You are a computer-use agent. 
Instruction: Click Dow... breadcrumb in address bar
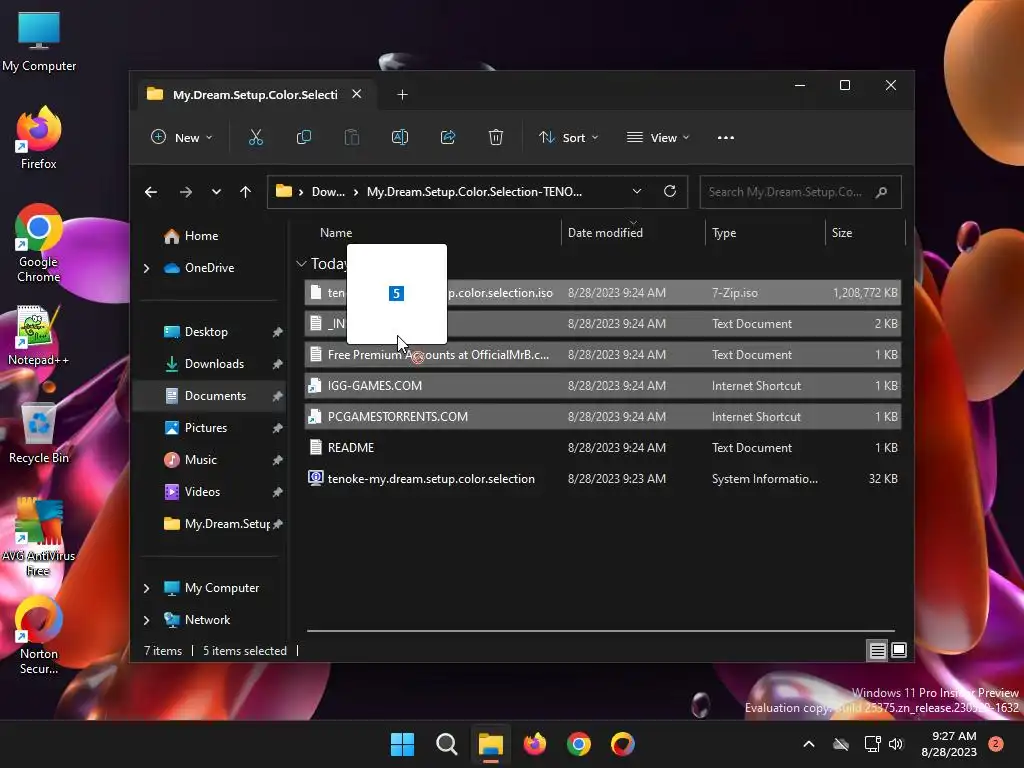click(328, 192)
